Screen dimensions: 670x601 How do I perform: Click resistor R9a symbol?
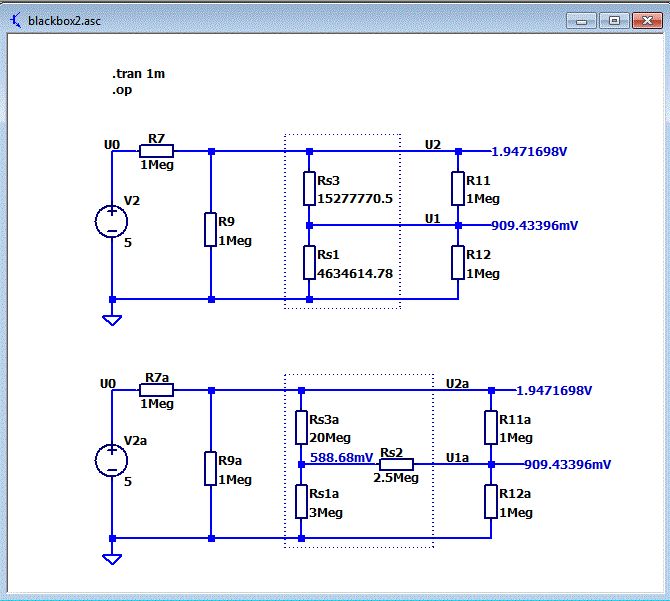coord(210,468)
